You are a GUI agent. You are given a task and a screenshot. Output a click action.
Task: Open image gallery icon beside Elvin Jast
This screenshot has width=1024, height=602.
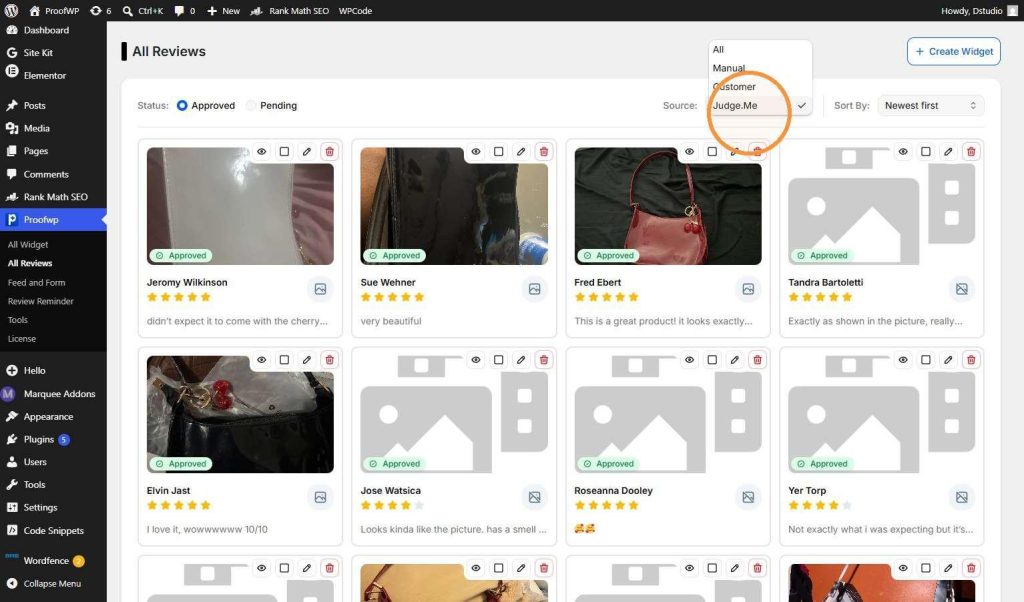click(320, 497)
